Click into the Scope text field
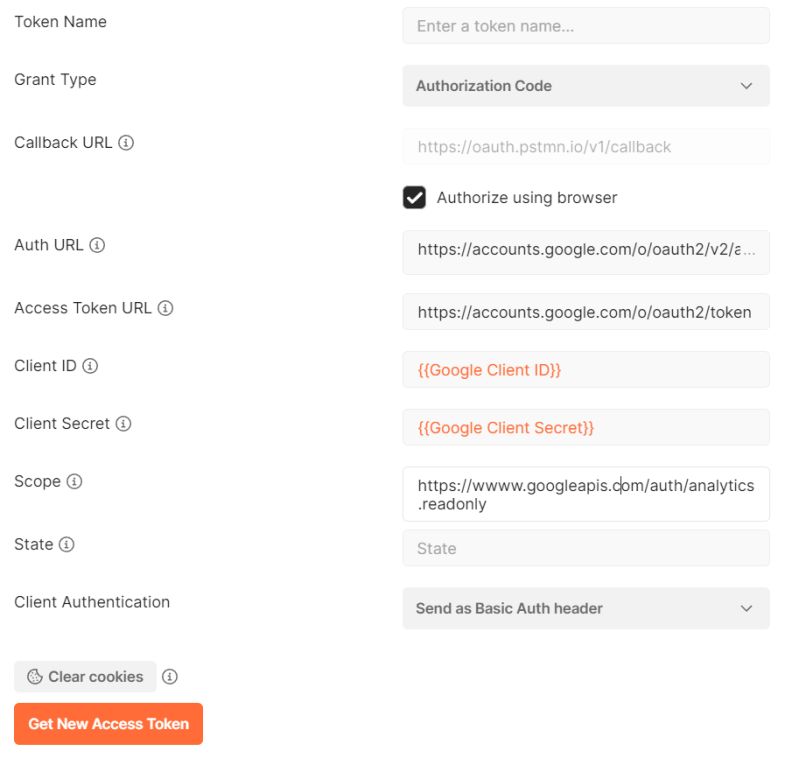 [x=586, y=494]
